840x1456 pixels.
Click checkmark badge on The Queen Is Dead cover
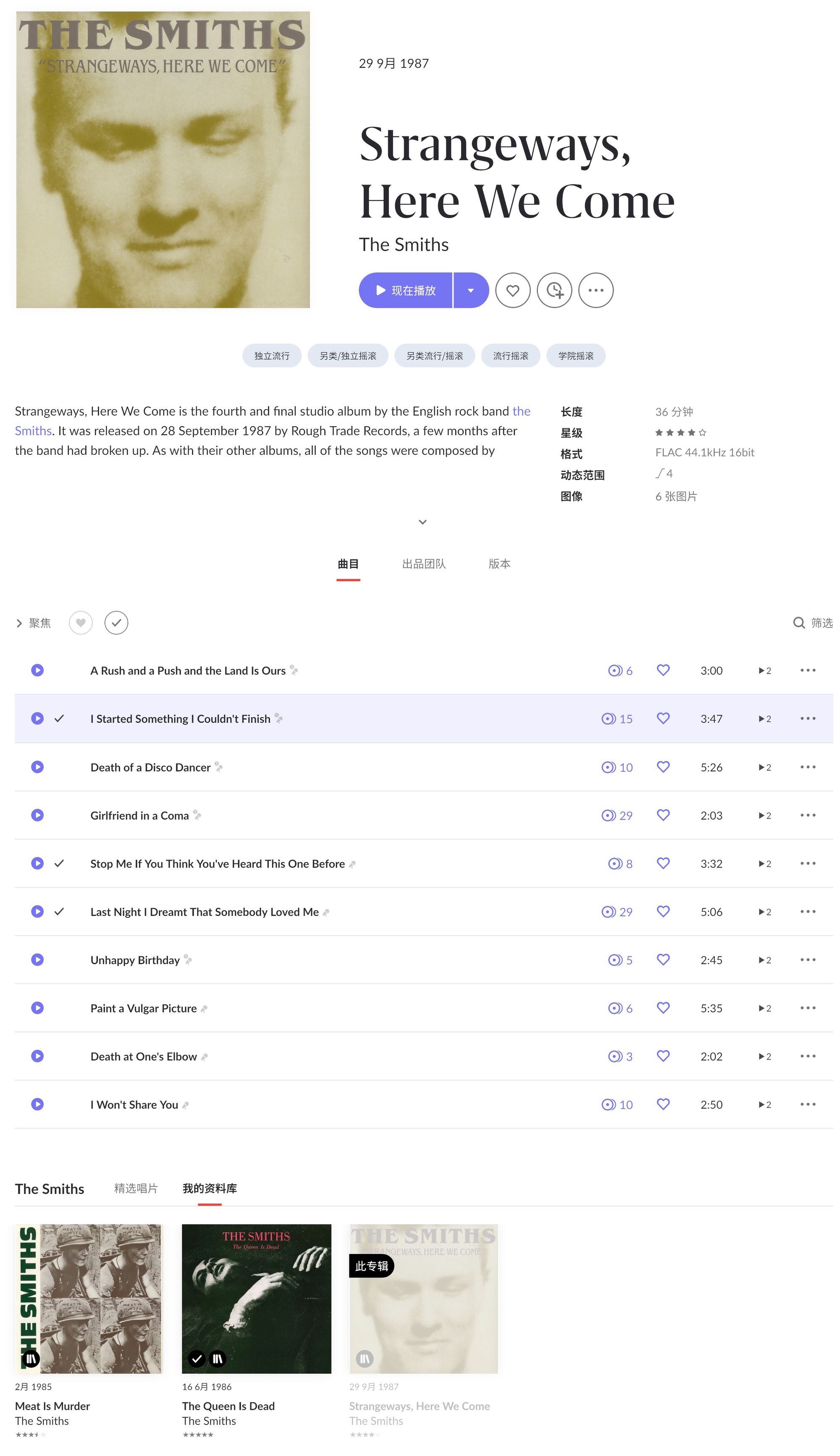[x=197, y=1359]
